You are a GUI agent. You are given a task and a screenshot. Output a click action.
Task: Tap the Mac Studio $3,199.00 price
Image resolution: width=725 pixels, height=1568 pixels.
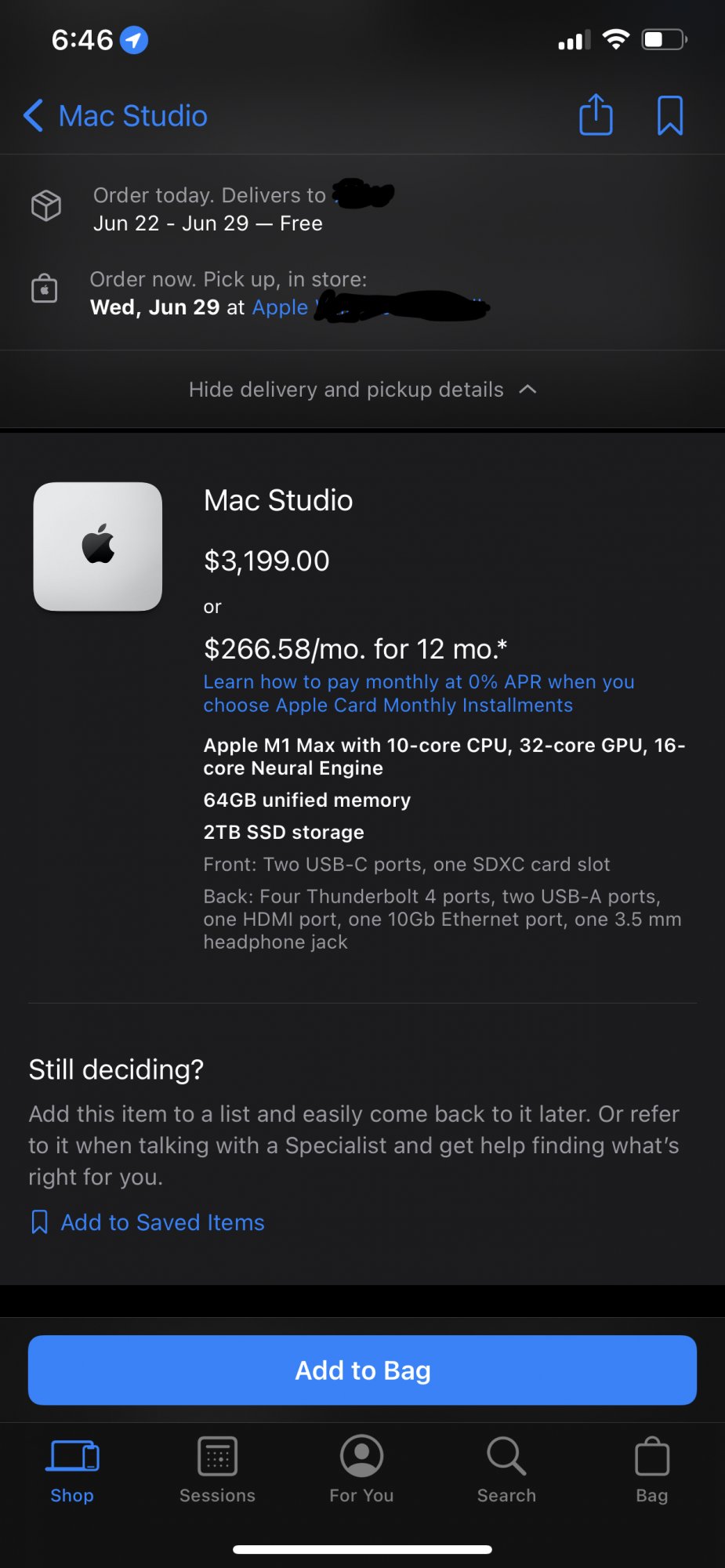266,561
